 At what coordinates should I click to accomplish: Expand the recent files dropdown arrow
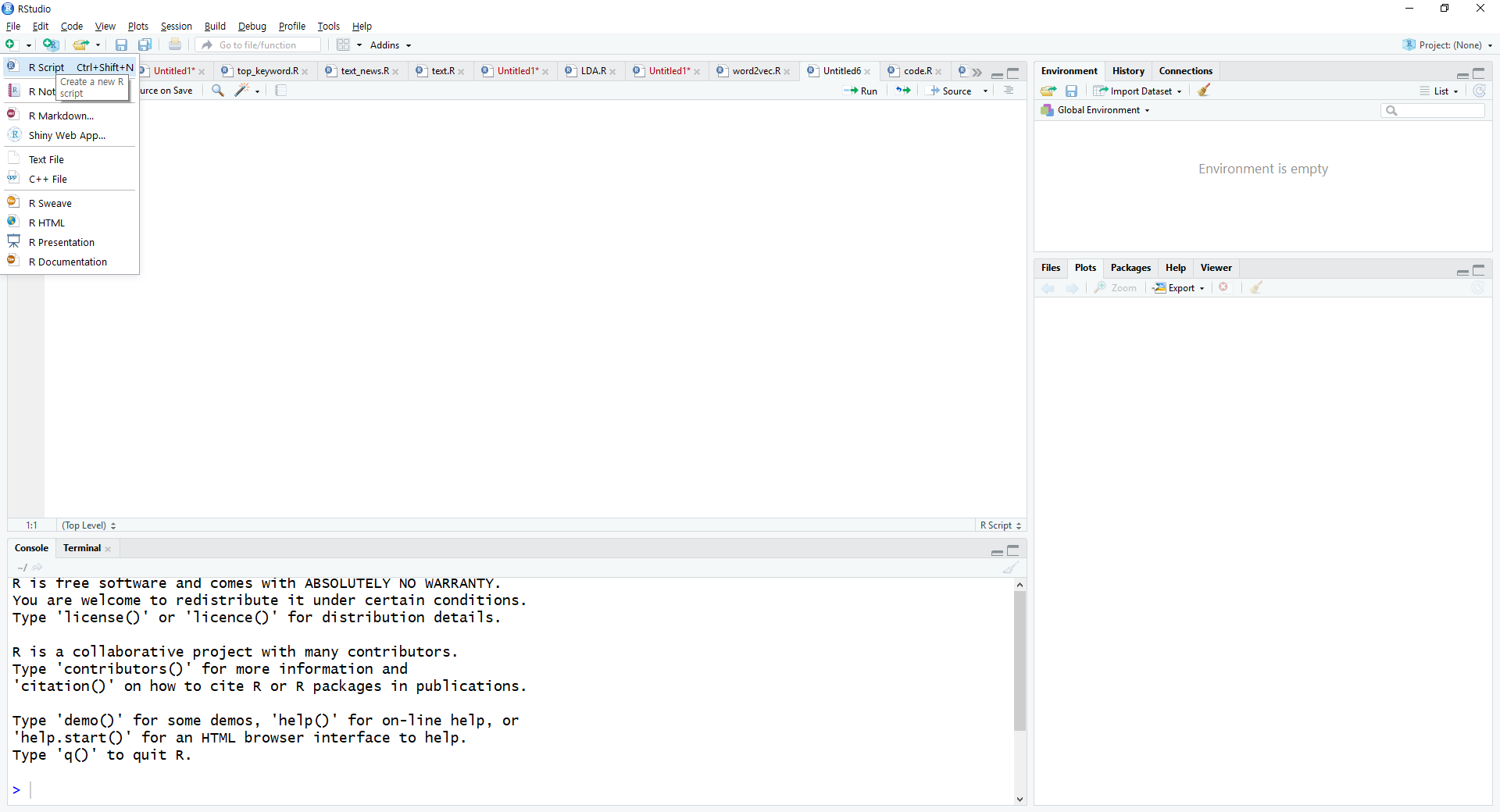(x=98, y=46)
